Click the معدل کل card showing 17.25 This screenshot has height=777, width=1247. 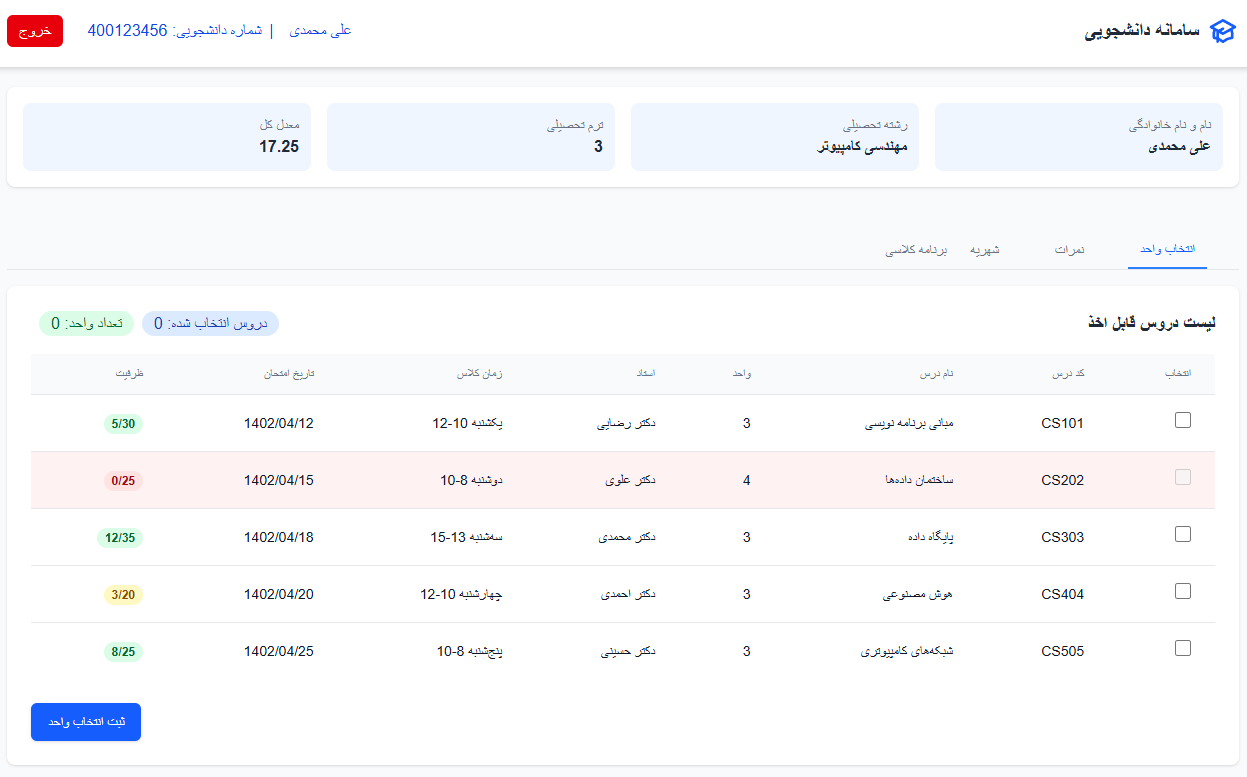point(167,137)
